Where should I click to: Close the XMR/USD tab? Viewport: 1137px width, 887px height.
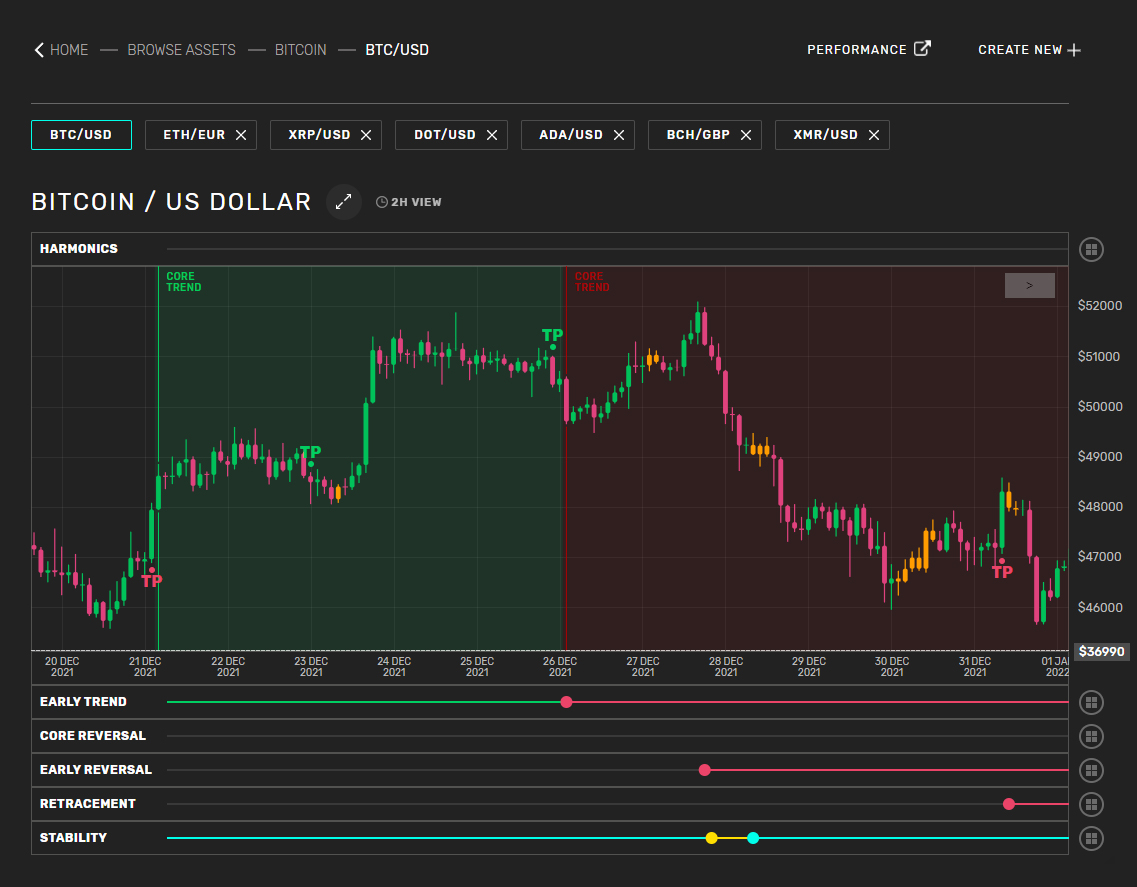click(x=874, y=135)
